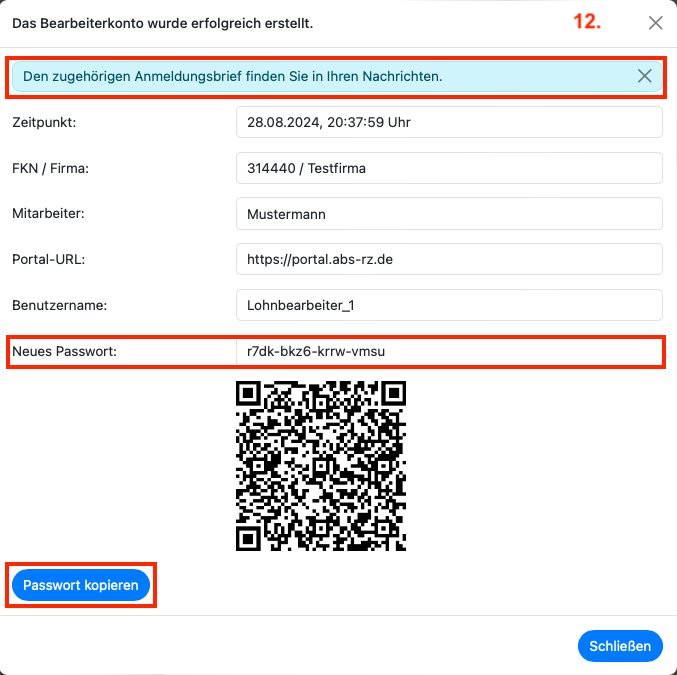Click the QR code image
The image size is (677, 675).
click(321, 466)
